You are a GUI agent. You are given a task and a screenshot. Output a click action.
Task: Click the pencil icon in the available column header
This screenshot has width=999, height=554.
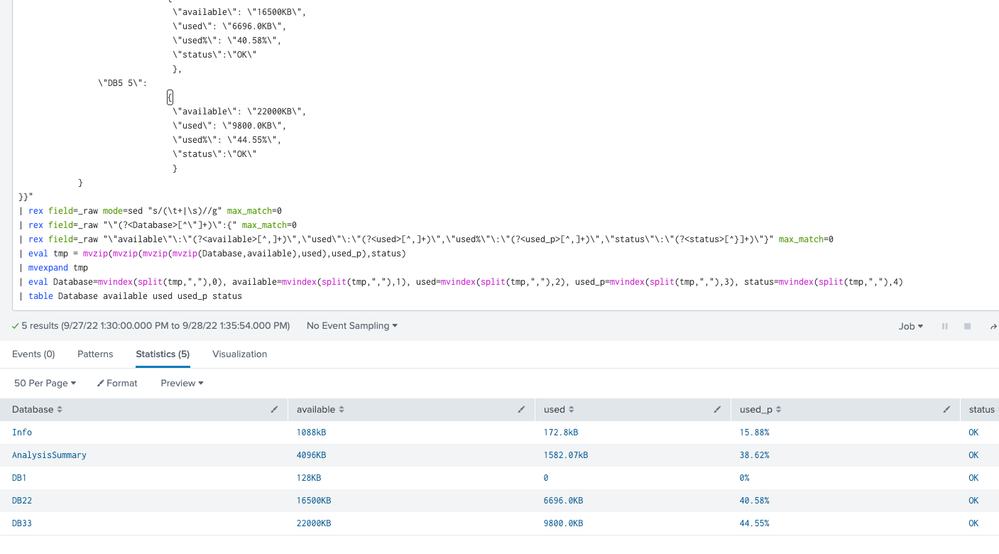click(521, 410)
